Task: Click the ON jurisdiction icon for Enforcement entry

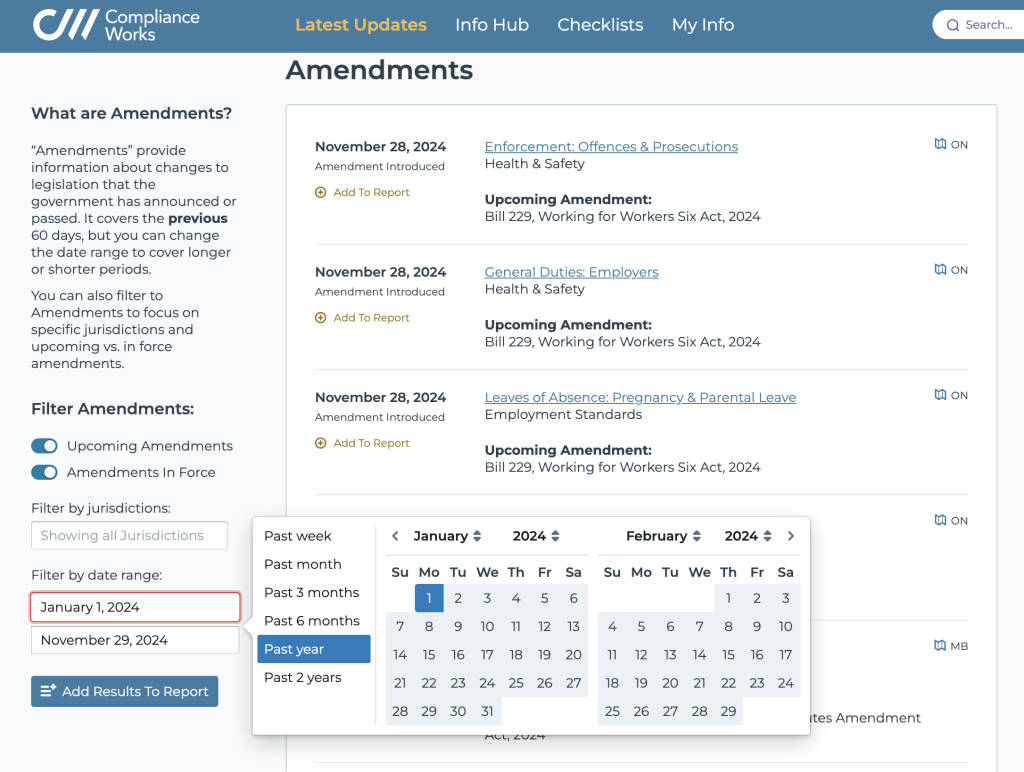Action: click(940, 145)
